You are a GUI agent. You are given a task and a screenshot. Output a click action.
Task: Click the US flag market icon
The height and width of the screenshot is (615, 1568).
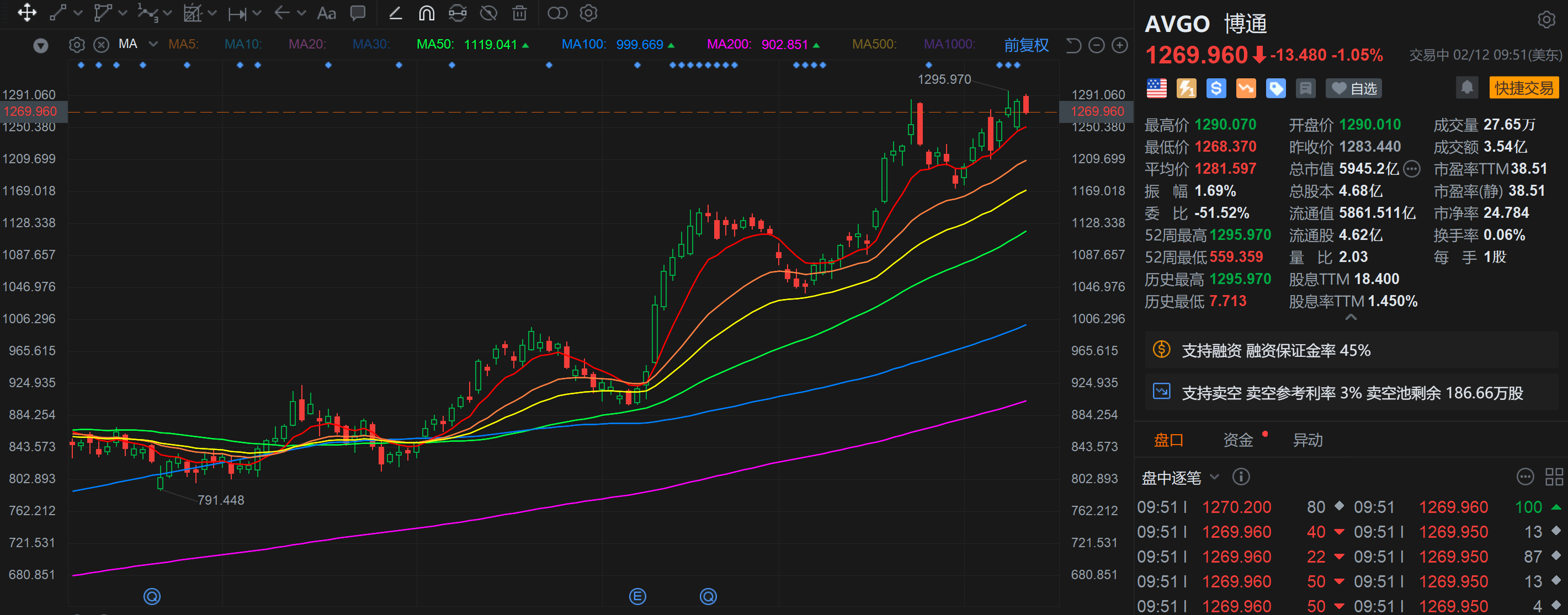pyautogui.click(x=1156, y=89)
